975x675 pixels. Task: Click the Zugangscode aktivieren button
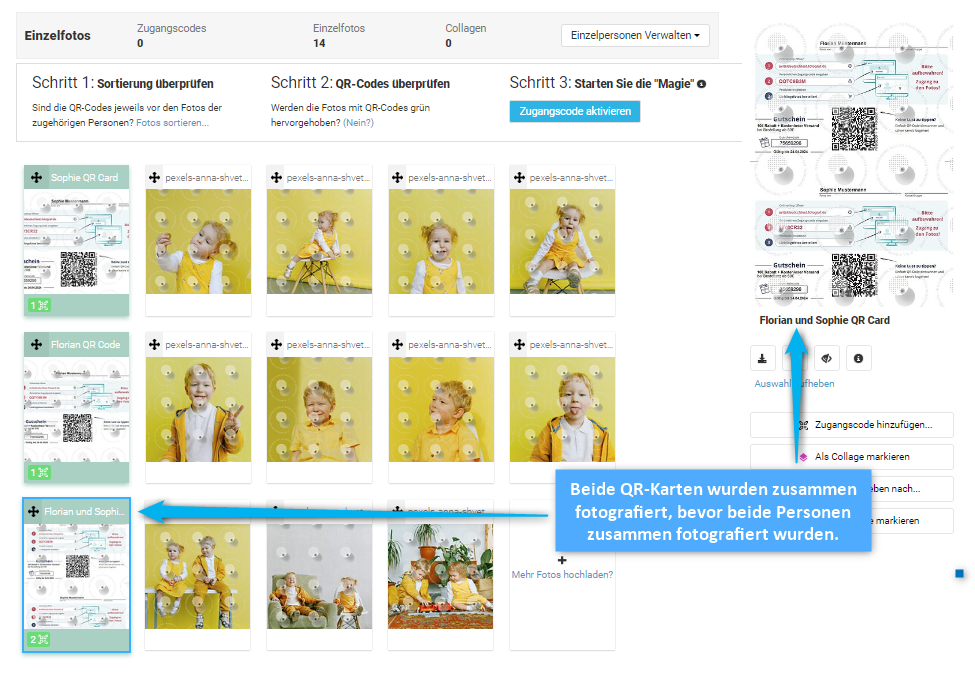[x=575, y=111]
